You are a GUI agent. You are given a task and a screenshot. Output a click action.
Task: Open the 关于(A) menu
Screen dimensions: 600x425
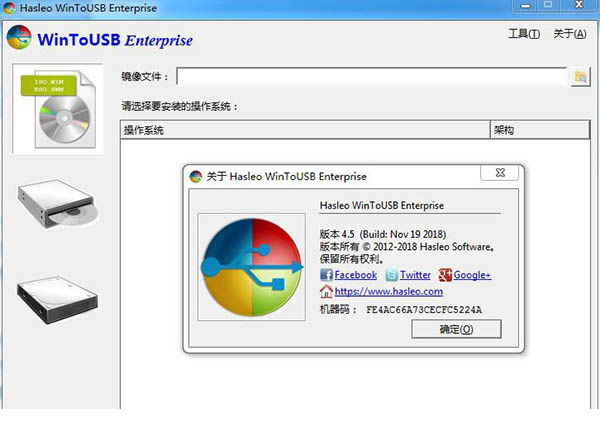click(x=569, y=34)
